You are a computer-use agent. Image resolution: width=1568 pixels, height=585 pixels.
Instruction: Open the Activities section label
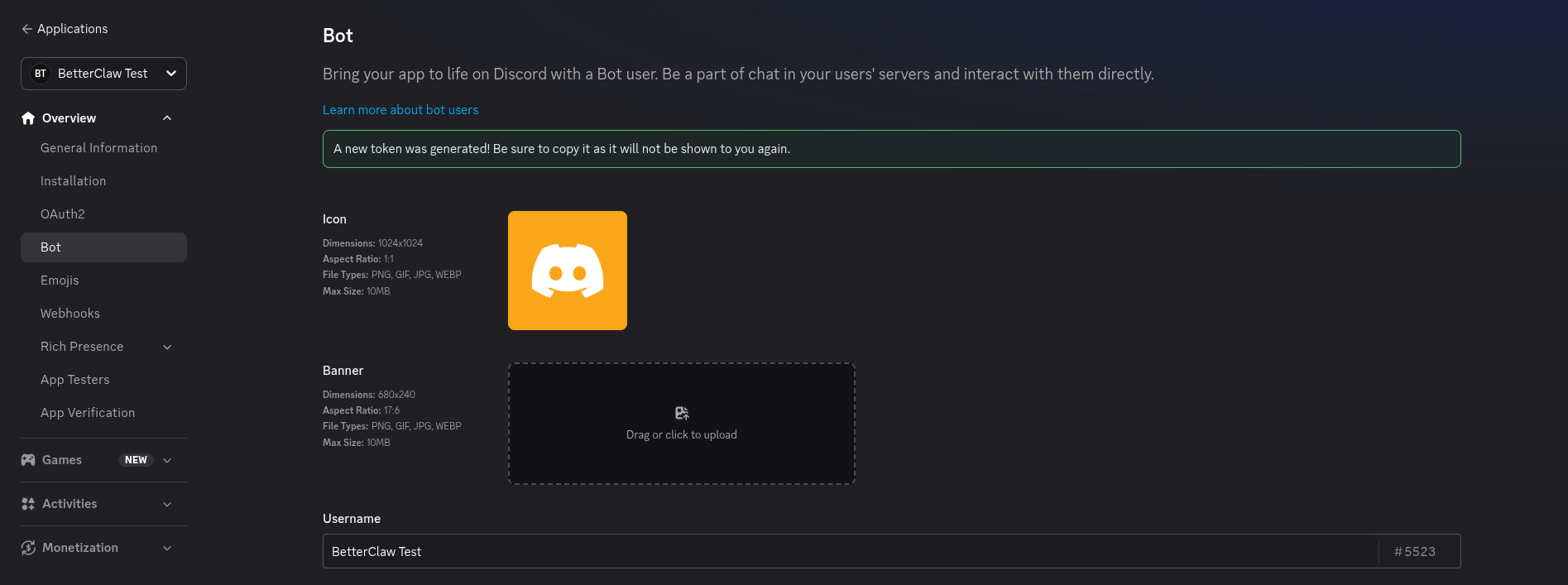coord(70,504)
